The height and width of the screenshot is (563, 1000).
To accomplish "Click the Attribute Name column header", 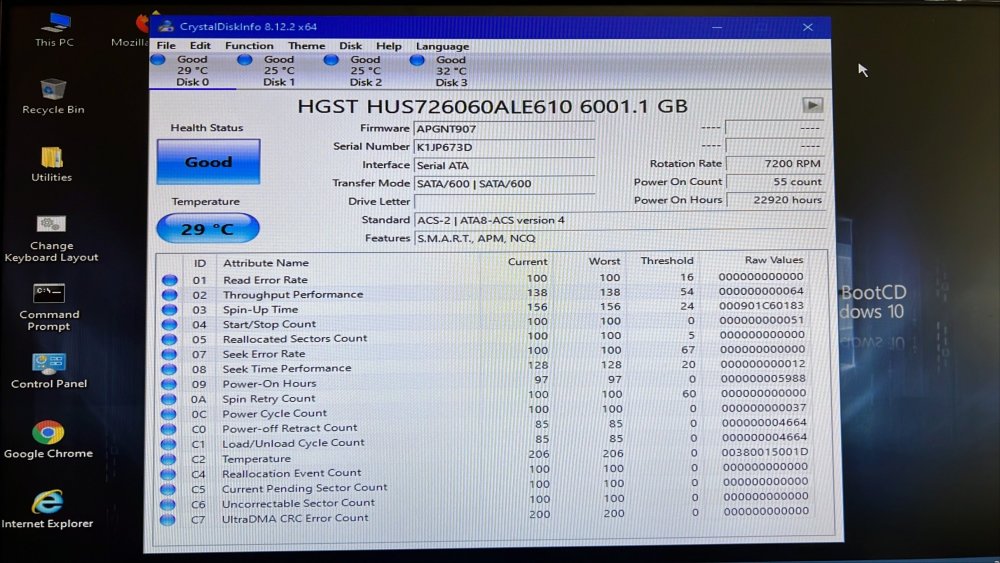I will (x=265, y=263).
